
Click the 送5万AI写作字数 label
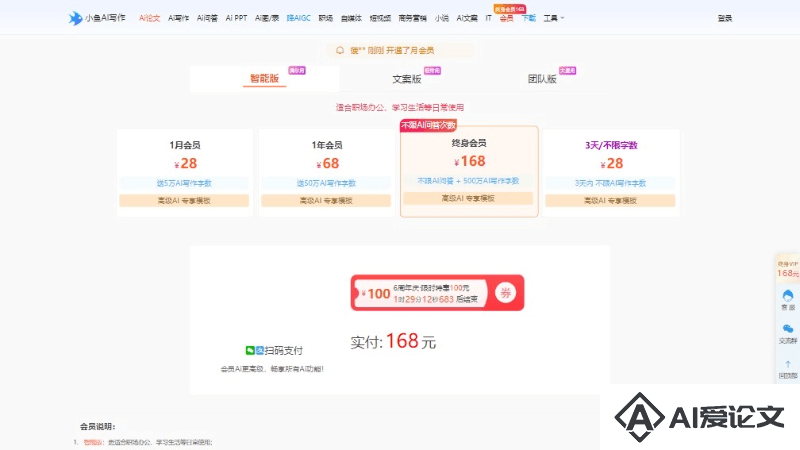pyautogui.click(x=184, y=183)
